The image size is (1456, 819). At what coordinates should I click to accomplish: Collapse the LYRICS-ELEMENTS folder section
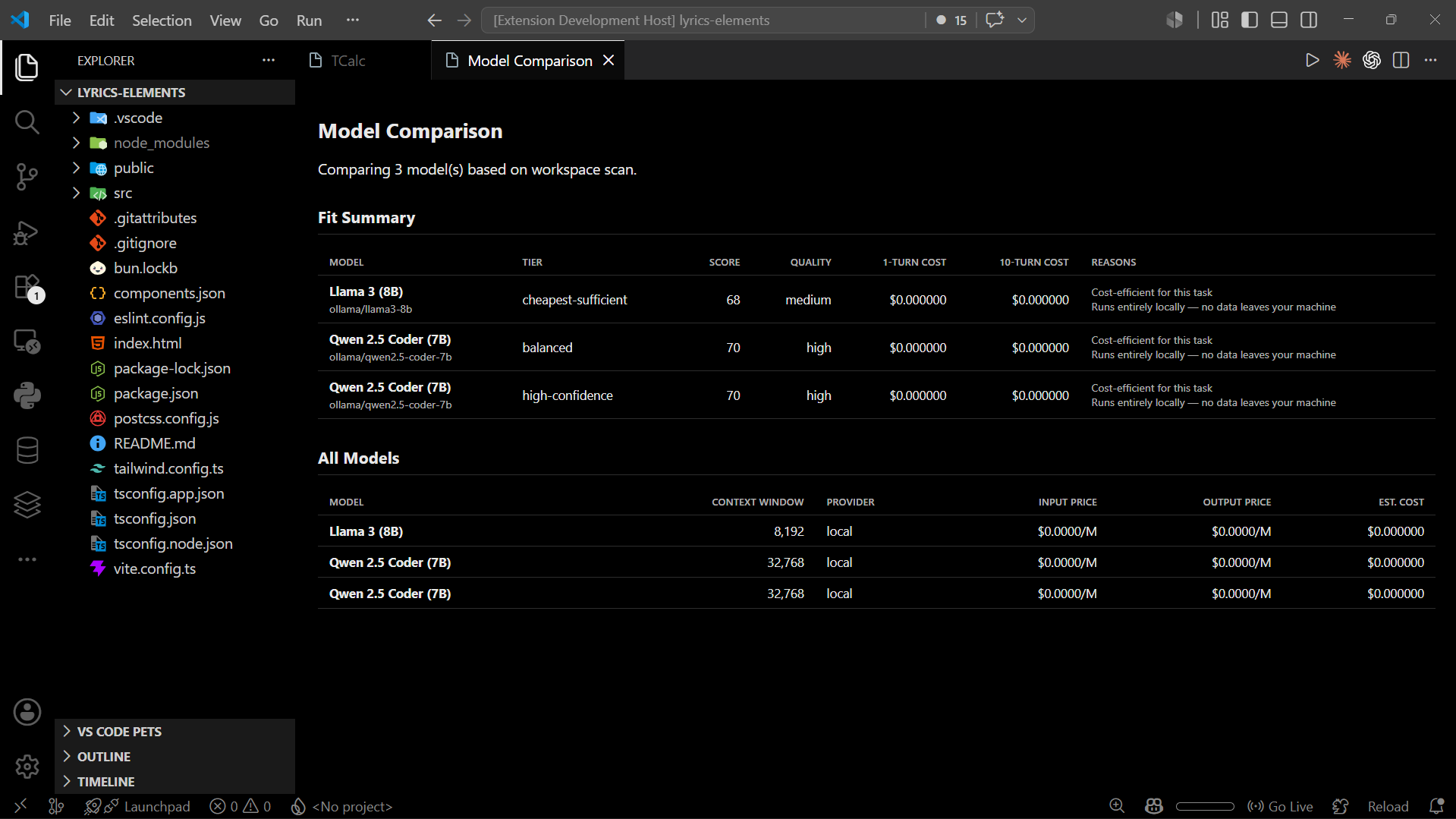click(x=175, y=93)
